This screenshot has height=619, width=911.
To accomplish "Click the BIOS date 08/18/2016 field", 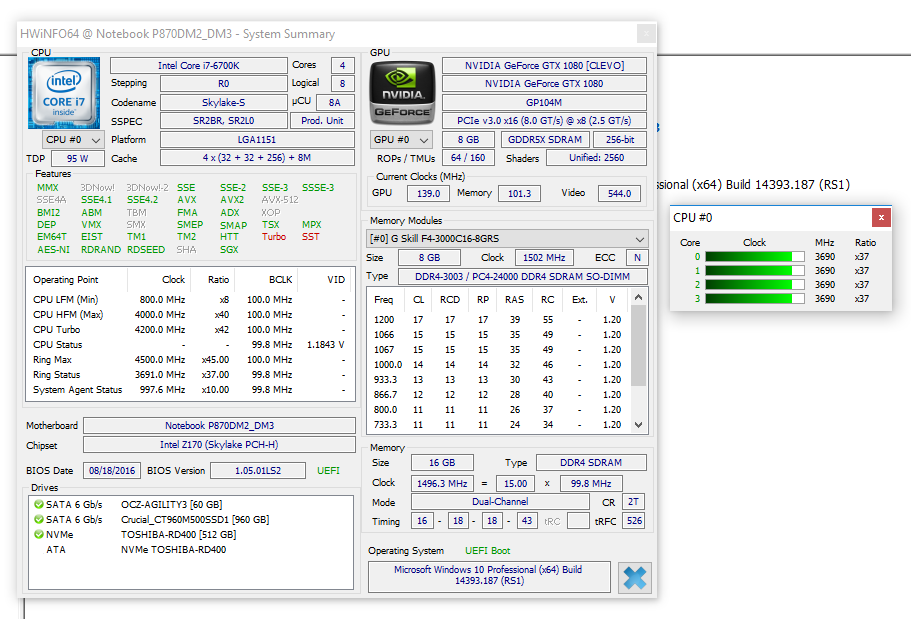I will 112,471.
